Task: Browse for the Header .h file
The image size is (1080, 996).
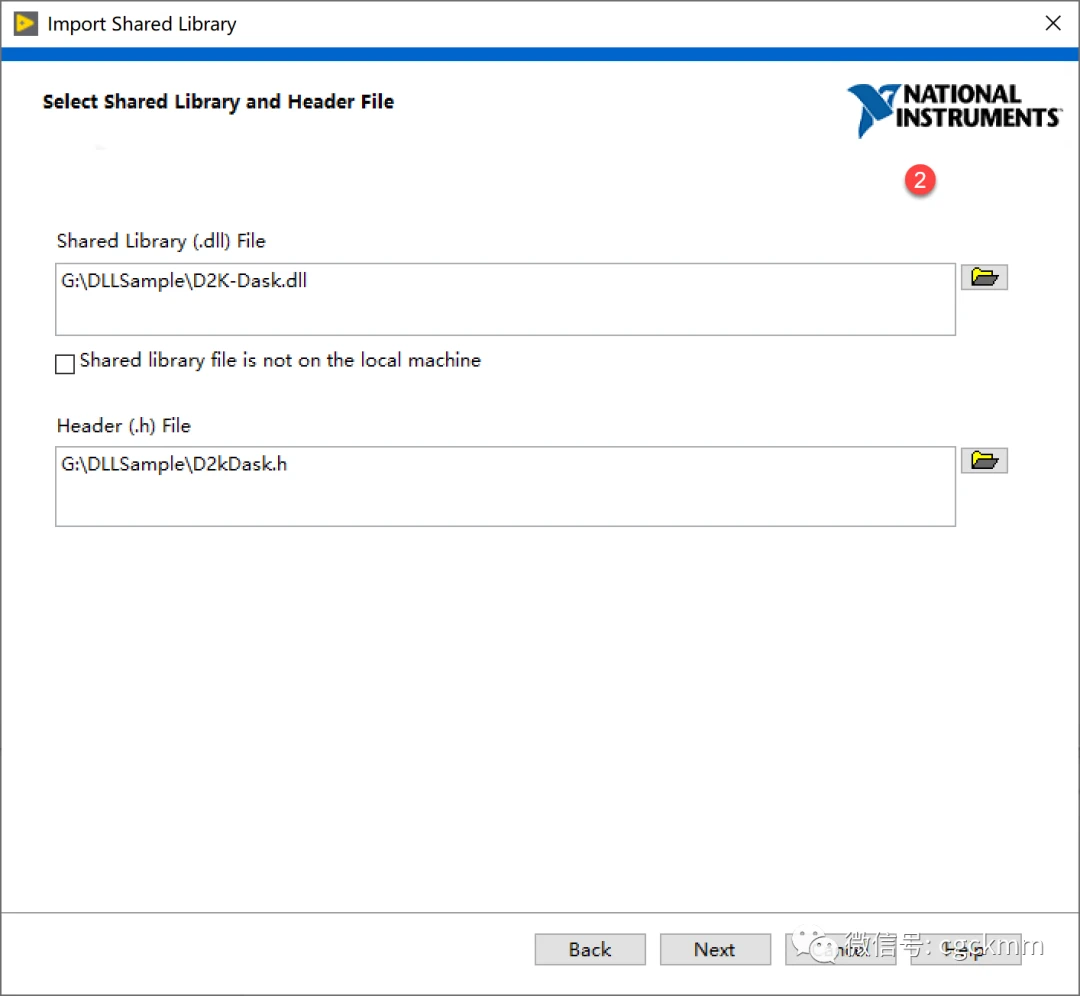Action: (x=984, y=461)
